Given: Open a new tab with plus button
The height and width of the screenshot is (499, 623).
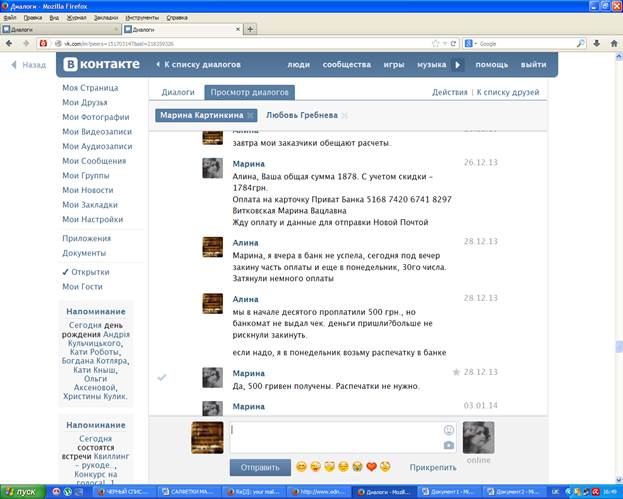Looking at the screenshot, I should coord(250,29).
